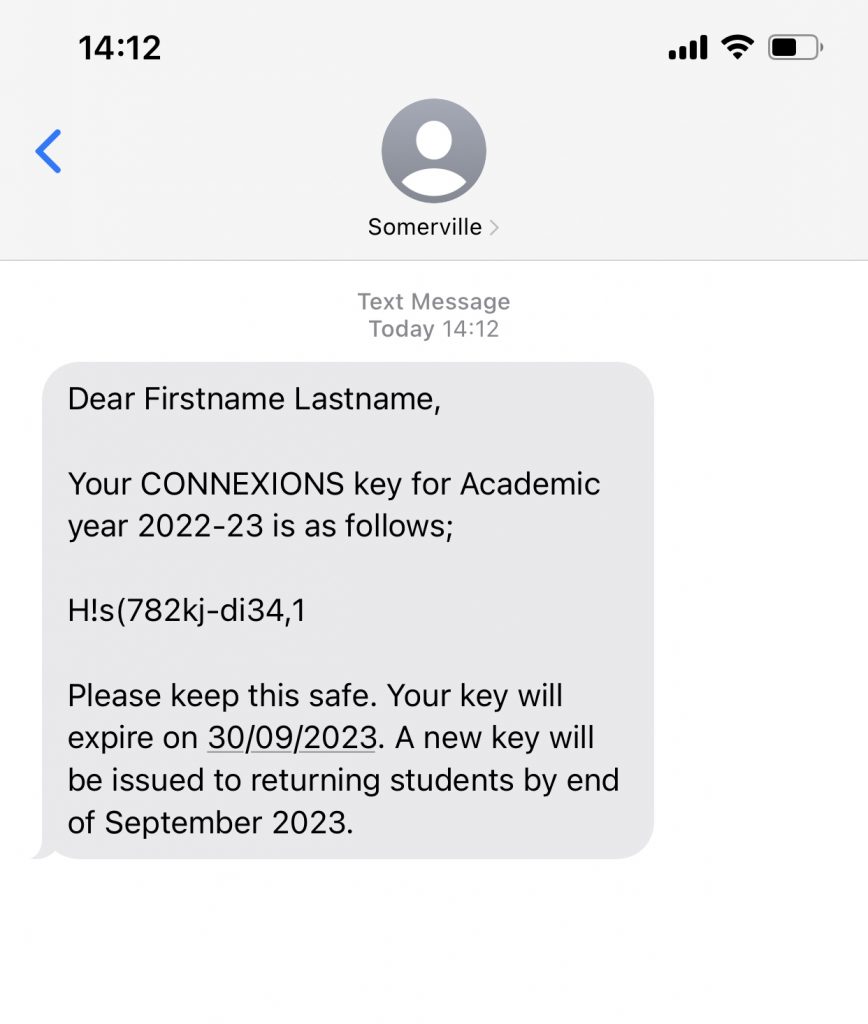Image resolution: width=868 pixels, height=1024 pixels.
Task: Open the underlined 30/09/2023 date link
Action: tap(292, 738)
